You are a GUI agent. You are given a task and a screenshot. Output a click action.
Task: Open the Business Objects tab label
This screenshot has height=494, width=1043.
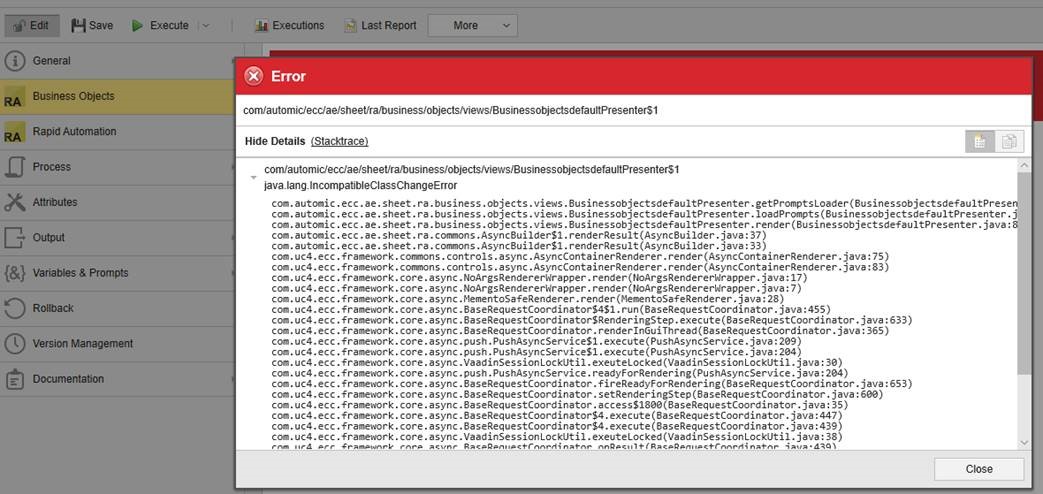73,96
